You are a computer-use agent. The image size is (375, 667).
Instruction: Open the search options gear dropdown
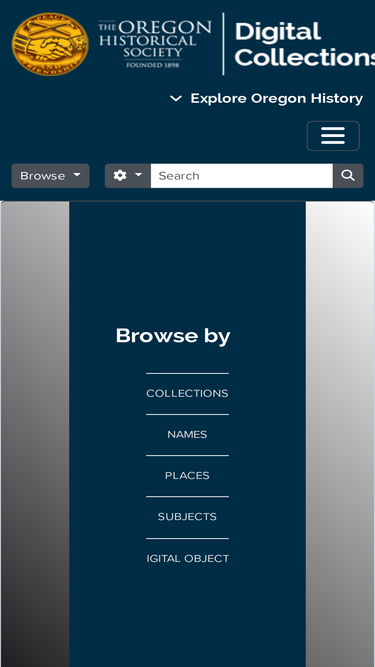pos(128,176)
